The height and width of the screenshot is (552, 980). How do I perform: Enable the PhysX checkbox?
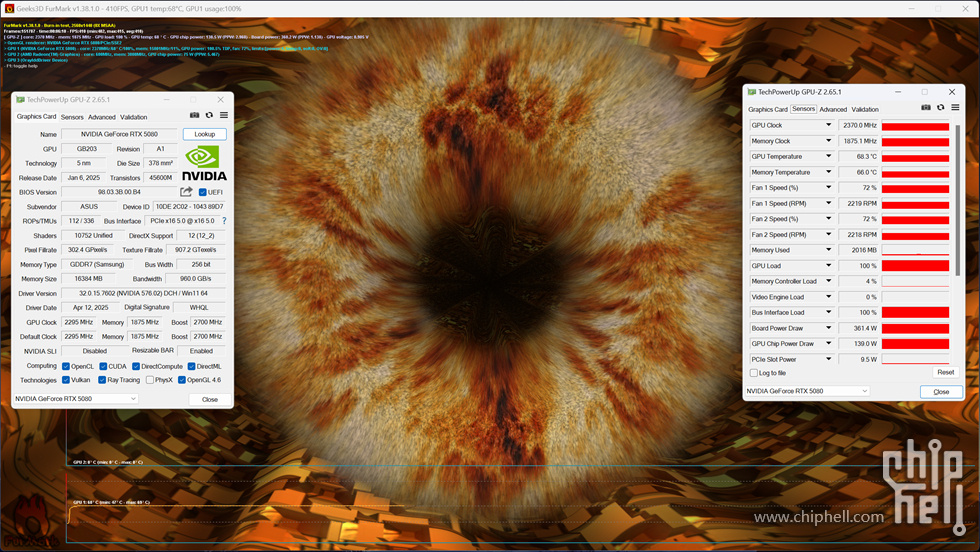(150, 380)
